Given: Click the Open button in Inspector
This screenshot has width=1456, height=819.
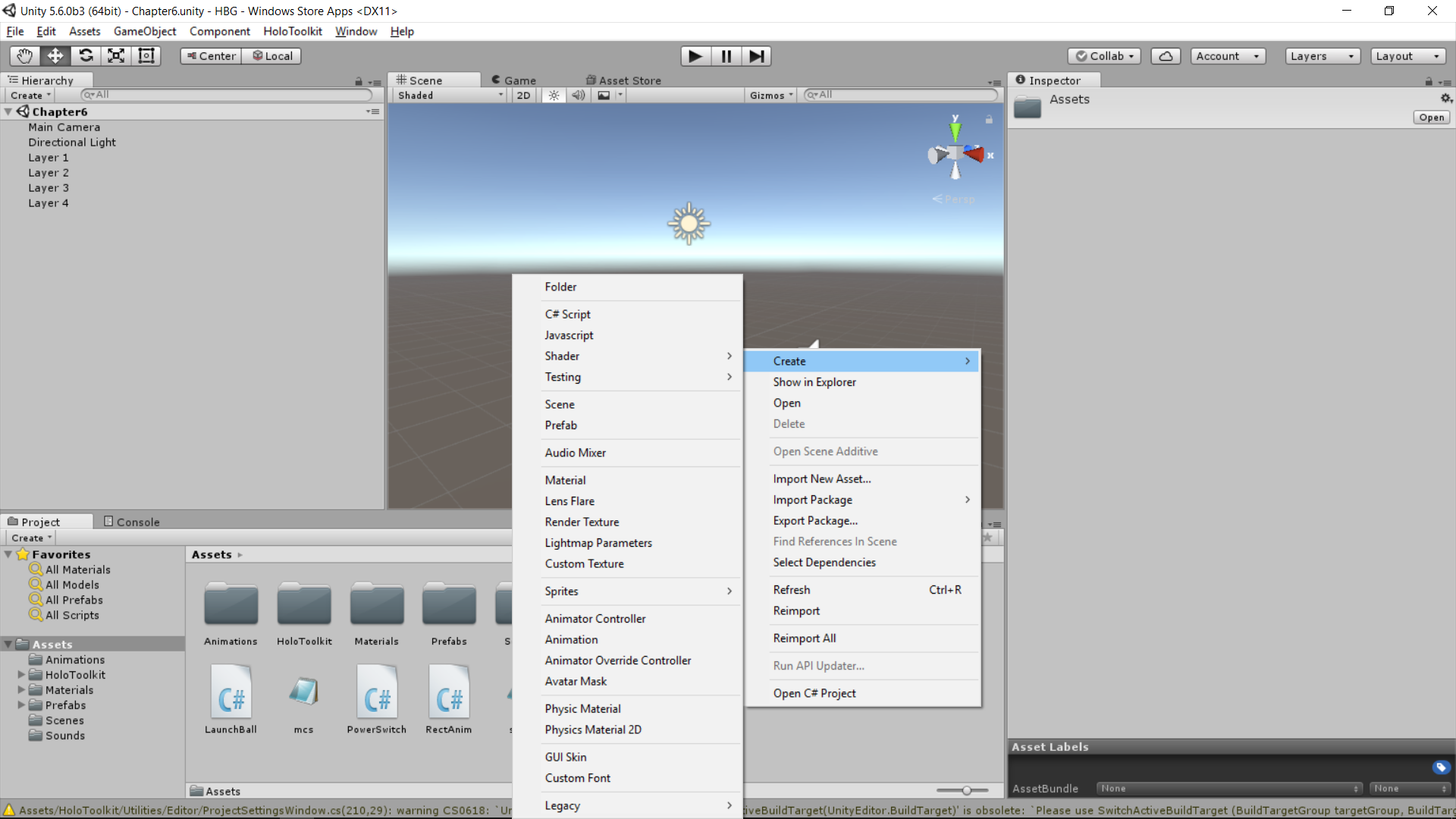Looking at the screenshot, I should [1432, 118].
